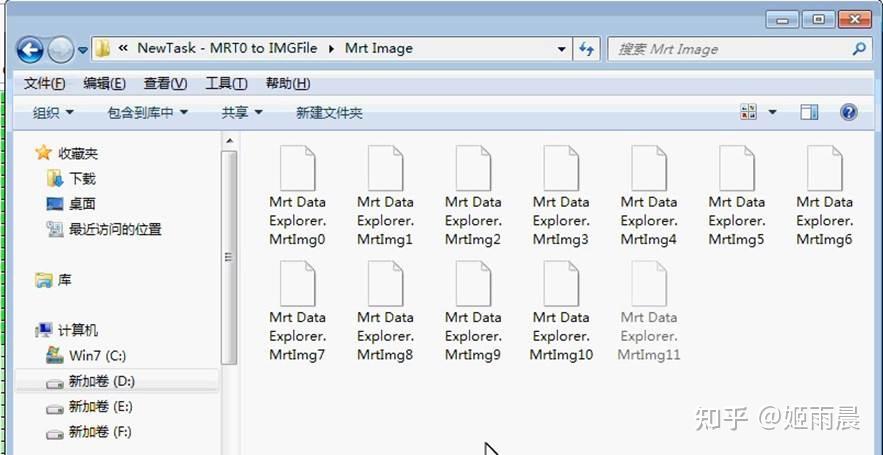Open the 文件(F) menu
Image resolution: width=883 pixels, height=455 pixels.
point(44,84)
